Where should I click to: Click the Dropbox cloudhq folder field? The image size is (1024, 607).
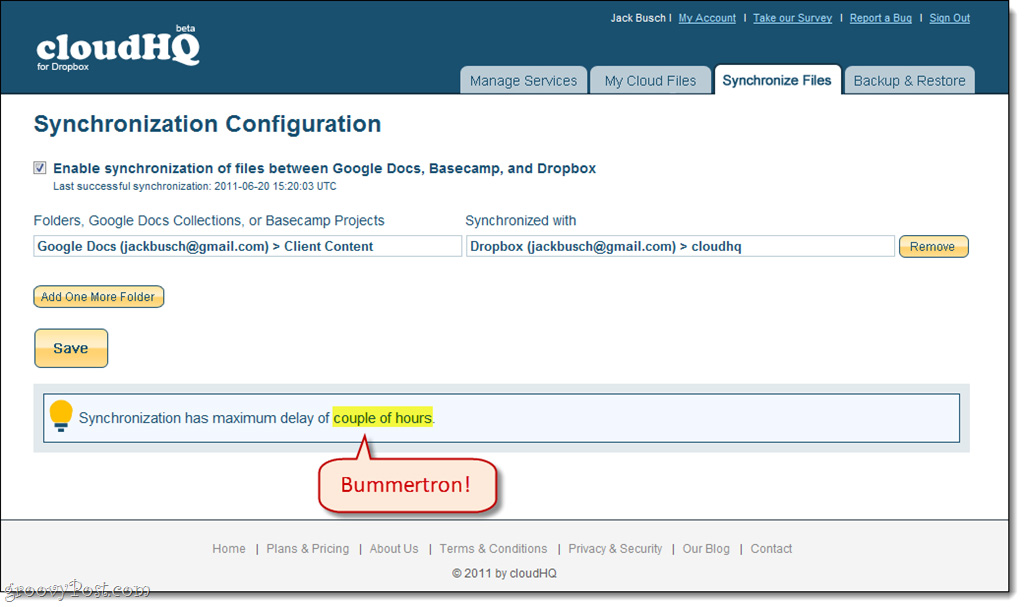(679, 246)
